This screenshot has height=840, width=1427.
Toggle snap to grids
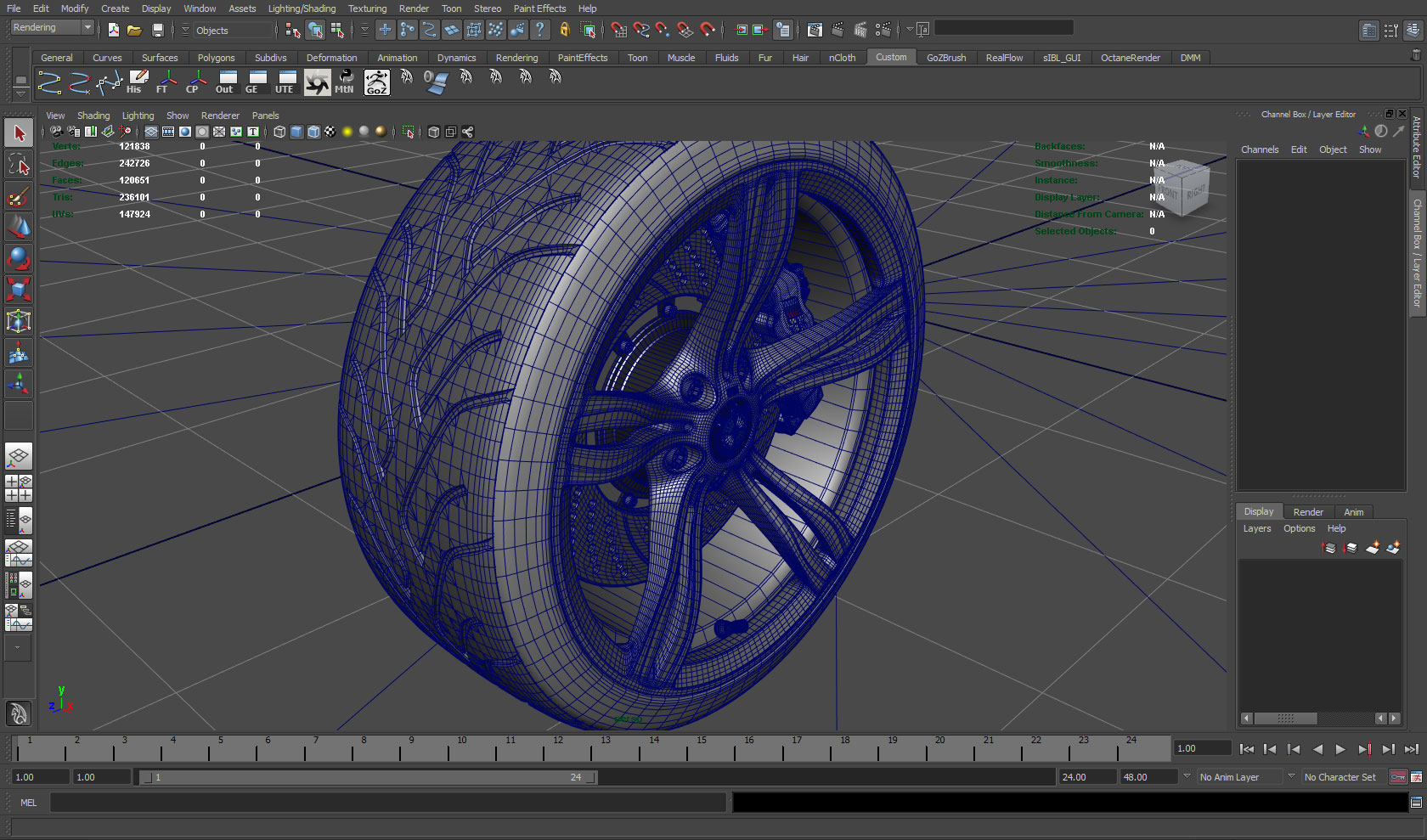pyautogui.click(x=618, y=30)
